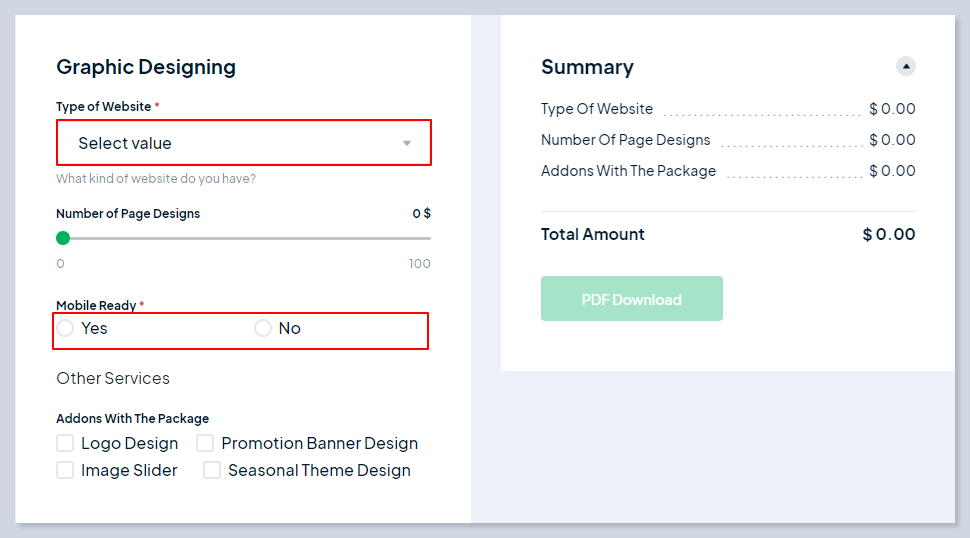Select the No radio button
970x538 pixels.
[x=263, y=328]
